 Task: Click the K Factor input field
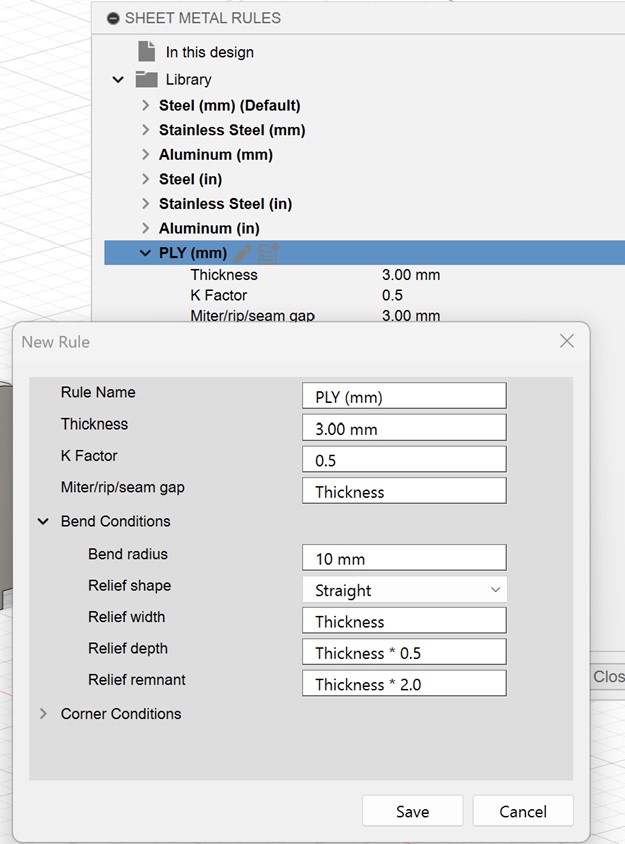(x=404, y=460)
